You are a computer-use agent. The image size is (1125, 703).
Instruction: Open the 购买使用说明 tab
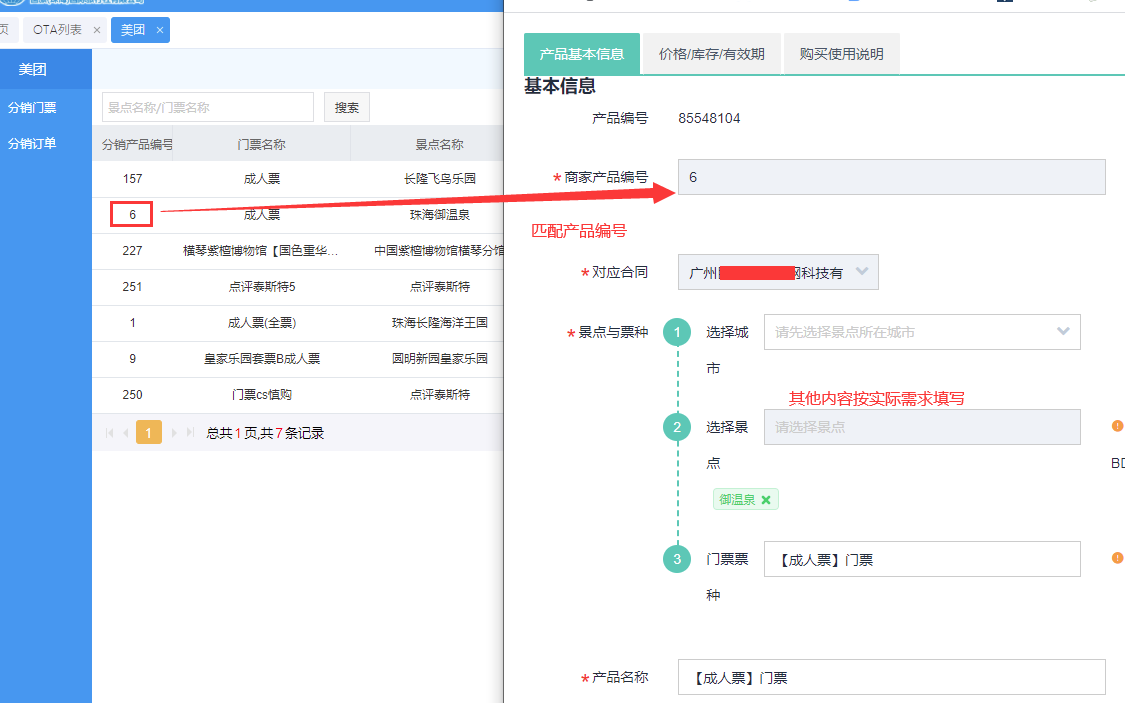(x=841, y=54)
